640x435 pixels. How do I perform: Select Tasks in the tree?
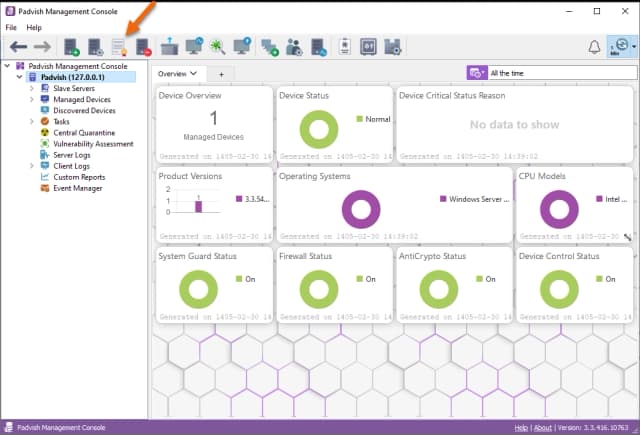(x=61, y=122)
